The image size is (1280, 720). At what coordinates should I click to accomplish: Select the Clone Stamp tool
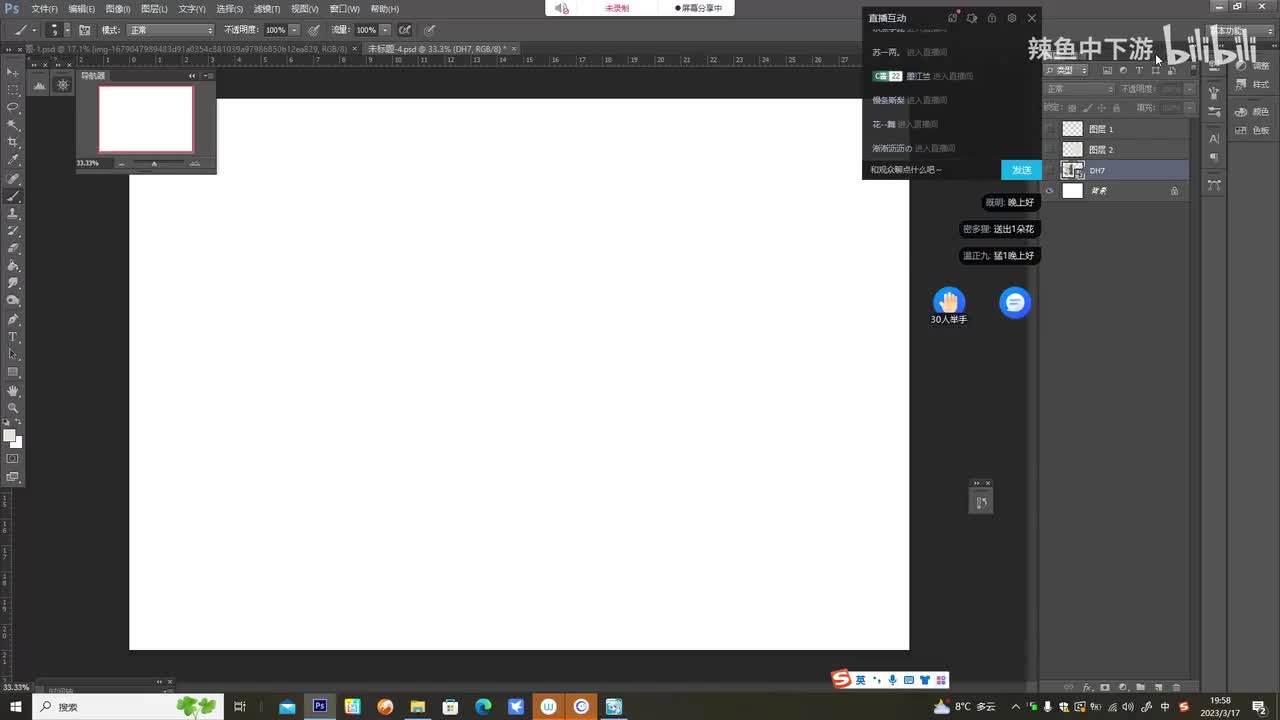13,214
